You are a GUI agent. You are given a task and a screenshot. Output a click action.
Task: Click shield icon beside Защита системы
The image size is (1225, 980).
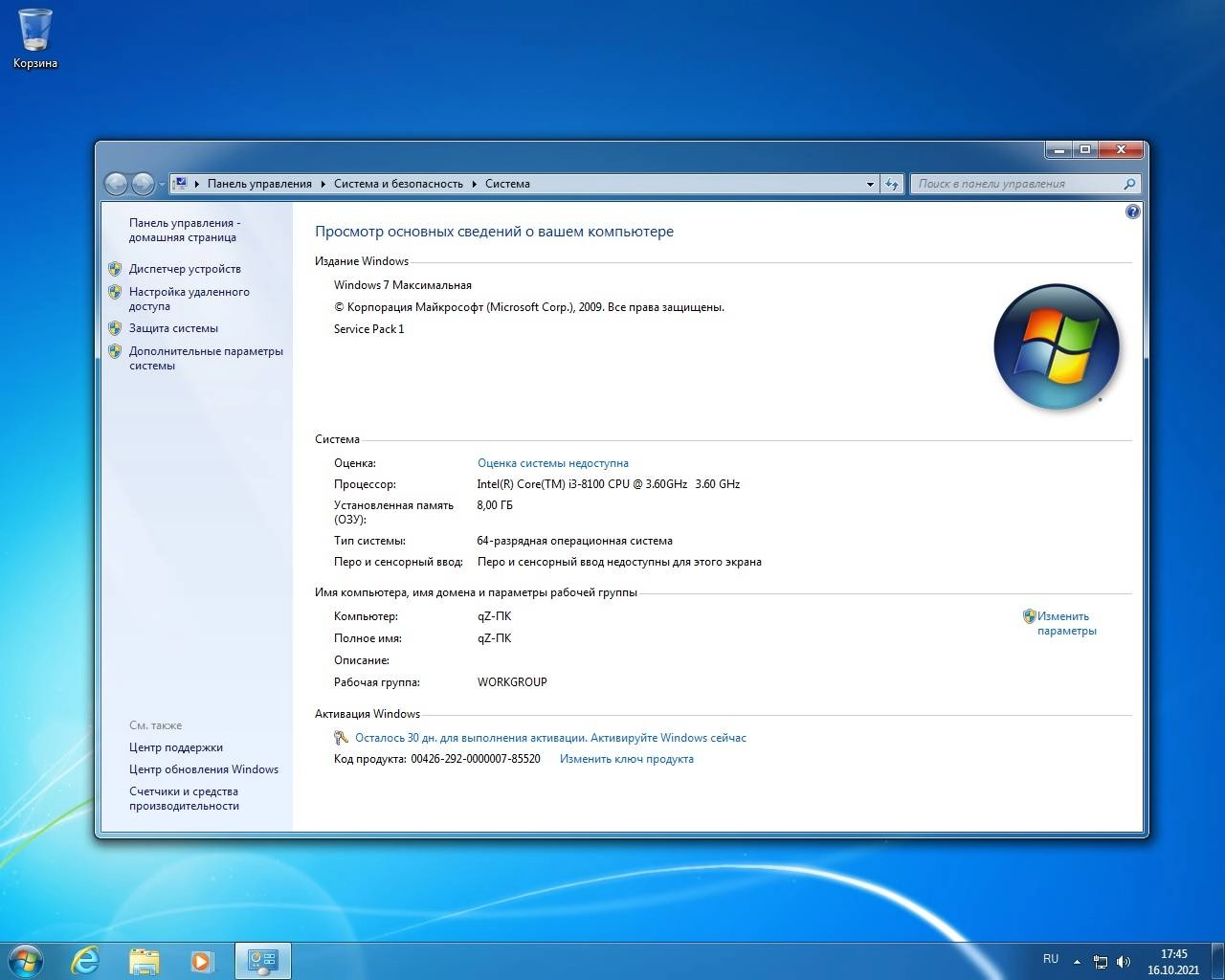(115, 328)
